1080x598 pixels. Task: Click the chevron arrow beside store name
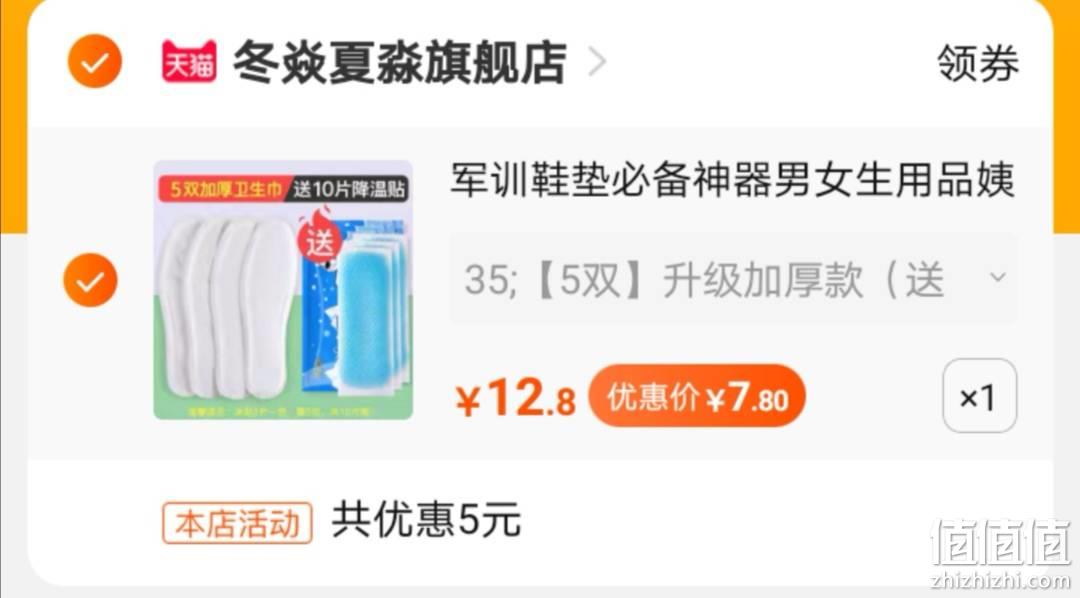596,62
